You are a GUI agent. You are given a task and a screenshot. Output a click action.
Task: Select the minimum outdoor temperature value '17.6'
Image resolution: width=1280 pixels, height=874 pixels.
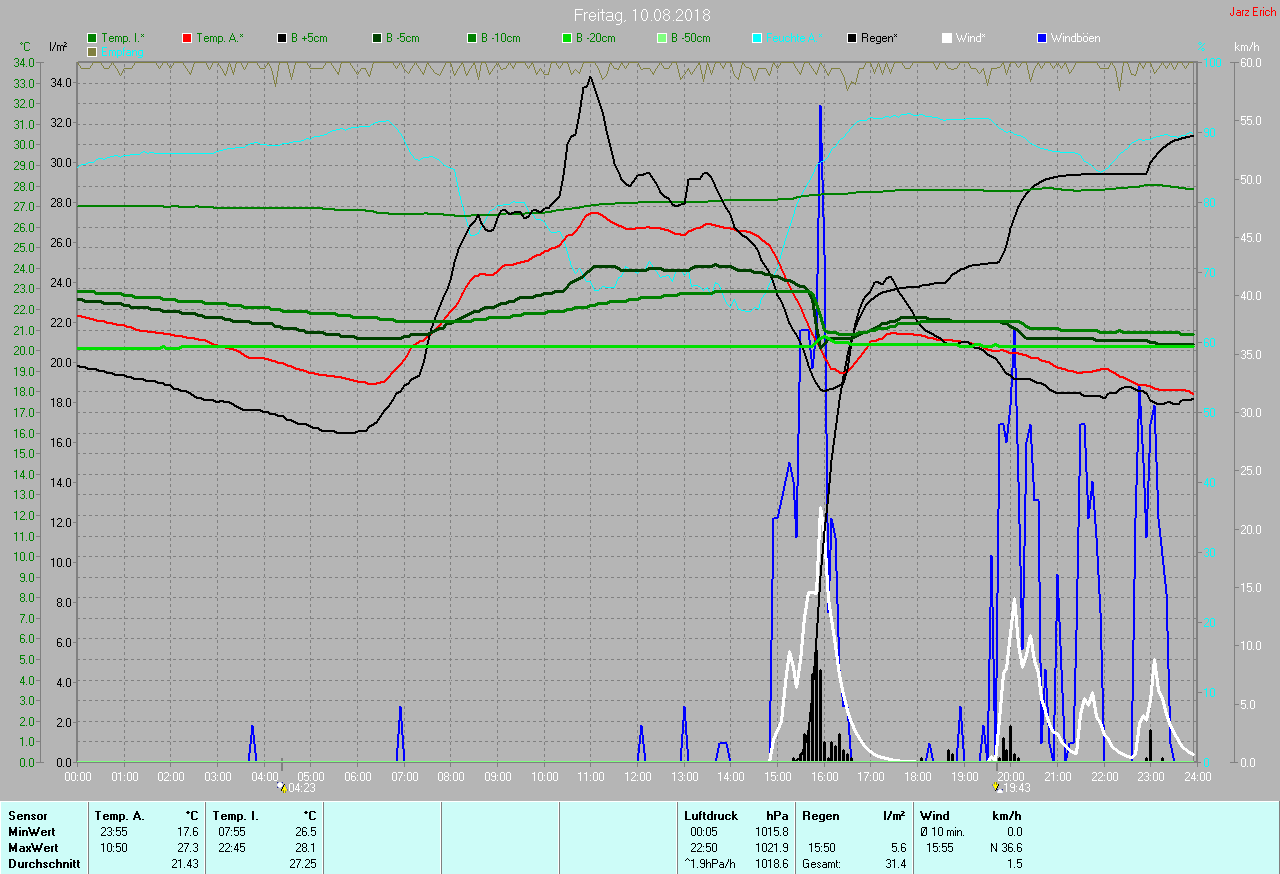click(x=188, y=832)
